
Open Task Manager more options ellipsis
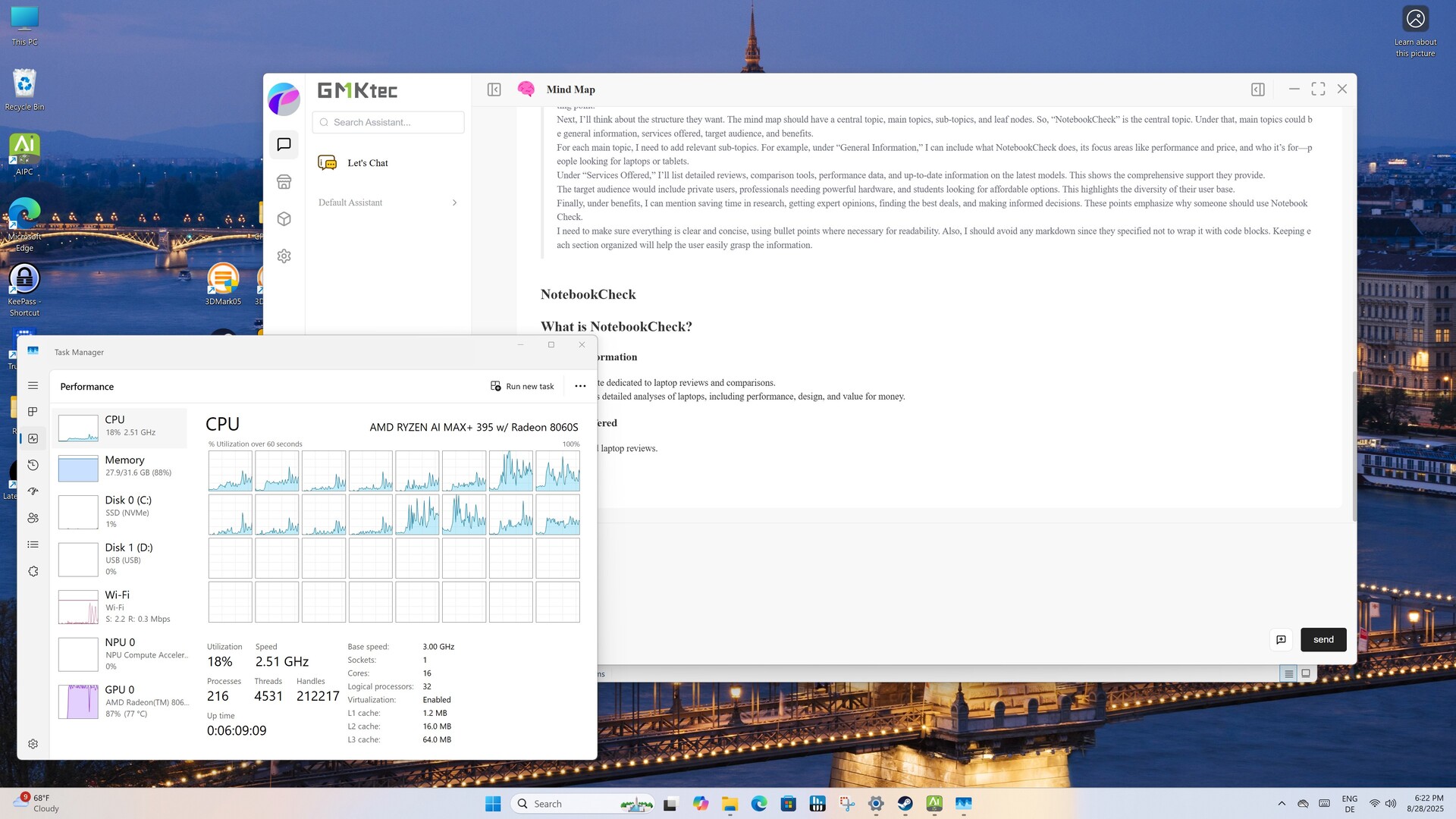click(x=580, y=386)
